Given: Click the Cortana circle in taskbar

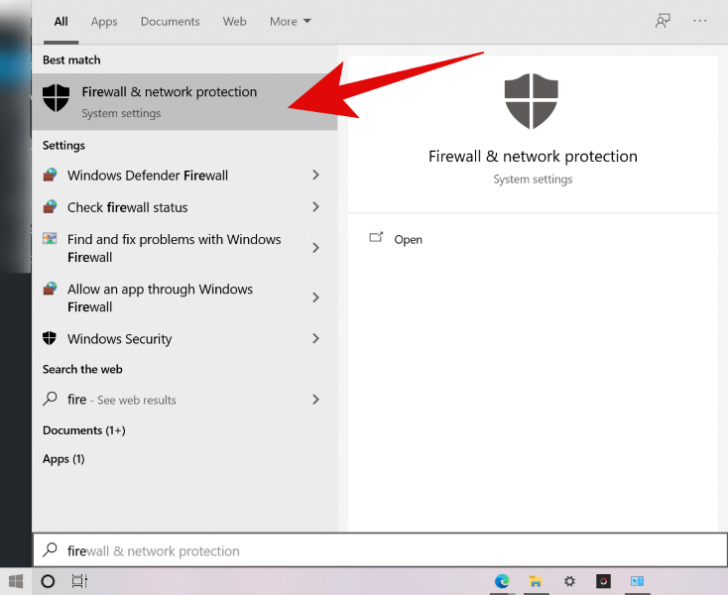Looking at the screenshot, I should pos(48,581).
